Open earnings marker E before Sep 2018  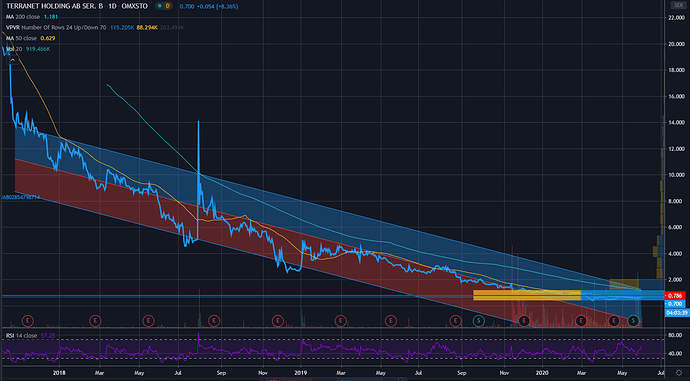[214, 321]
